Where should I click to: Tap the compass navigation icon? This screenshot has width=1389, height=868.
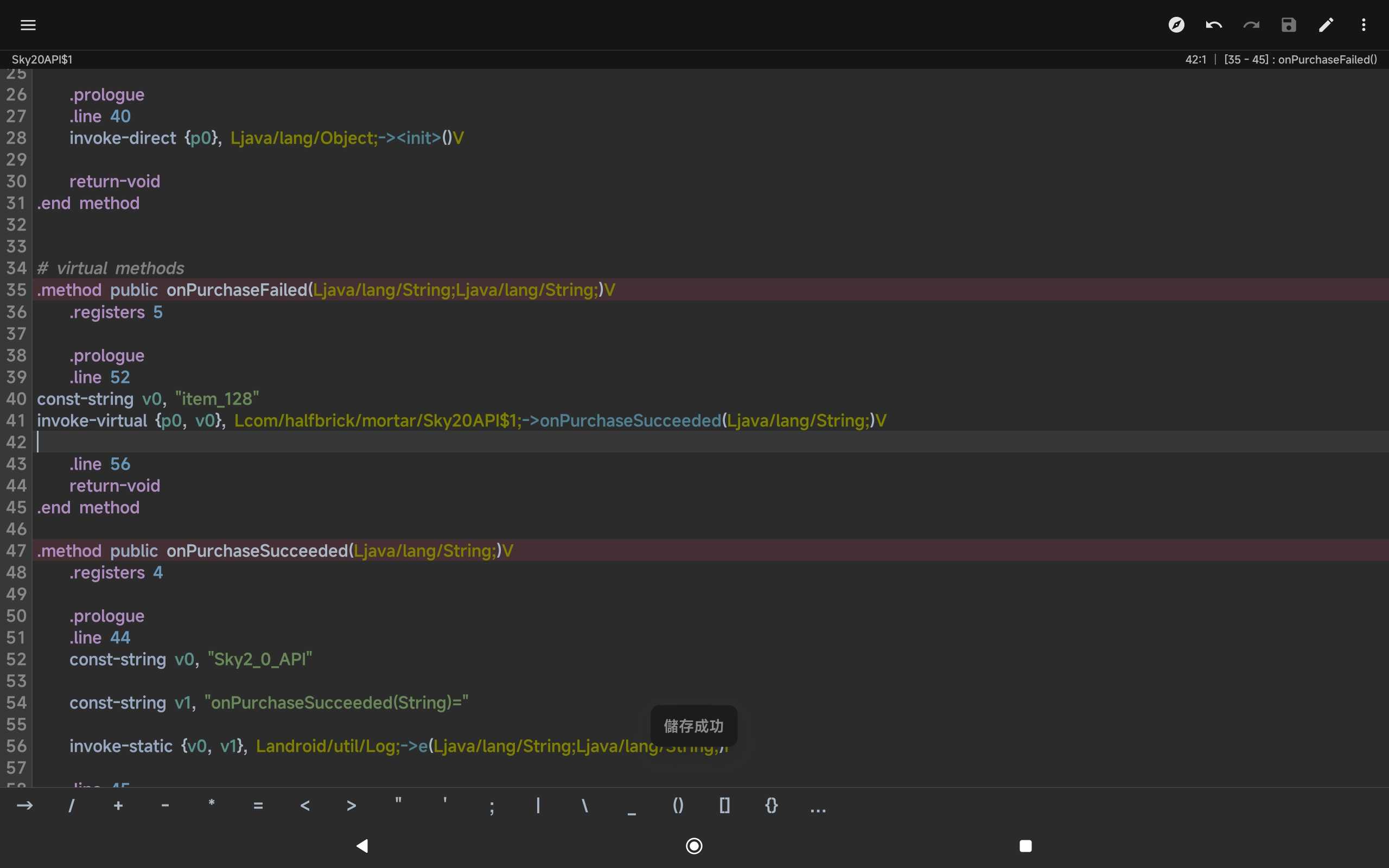(x=1176, y=25)
